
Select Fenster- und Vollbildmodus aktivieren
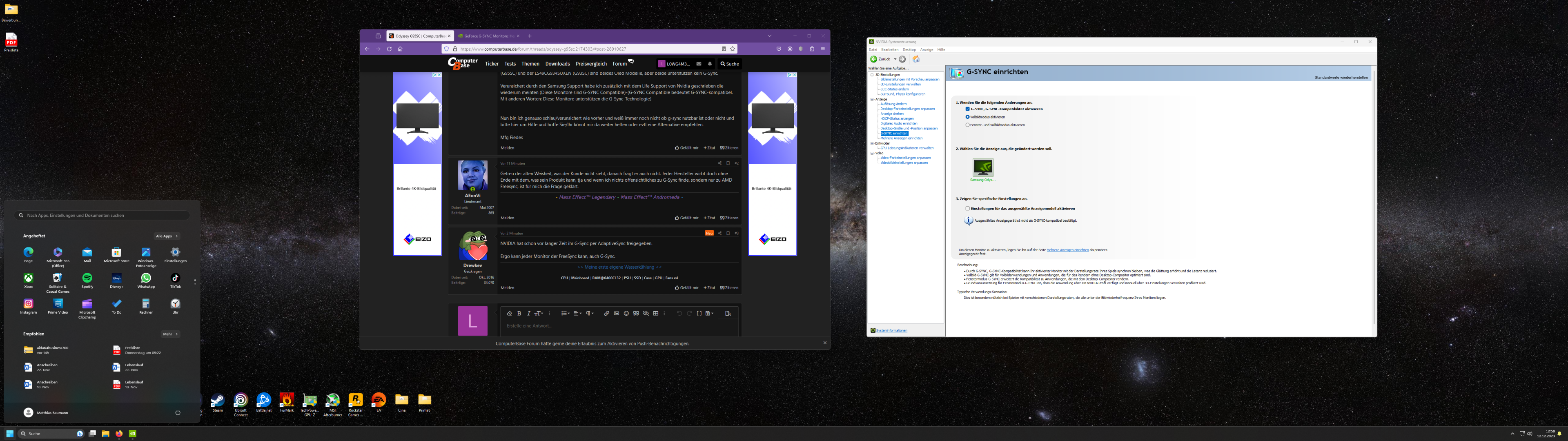(x=968, y=124)
